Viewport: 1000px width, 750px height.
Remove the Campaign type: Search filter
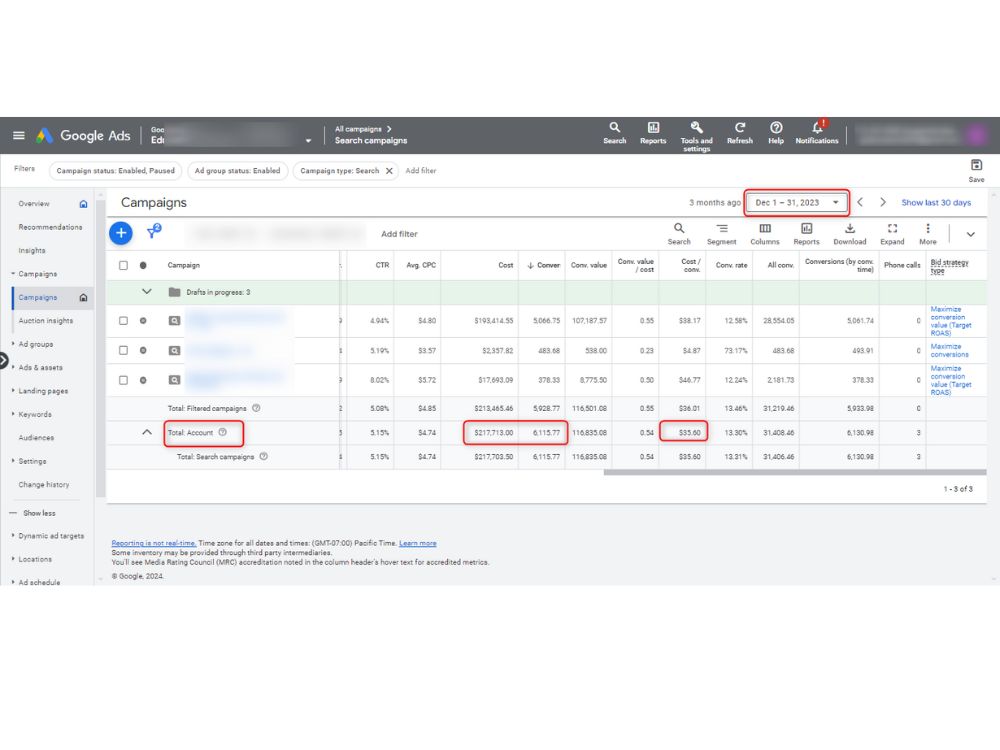click(389, 171)
